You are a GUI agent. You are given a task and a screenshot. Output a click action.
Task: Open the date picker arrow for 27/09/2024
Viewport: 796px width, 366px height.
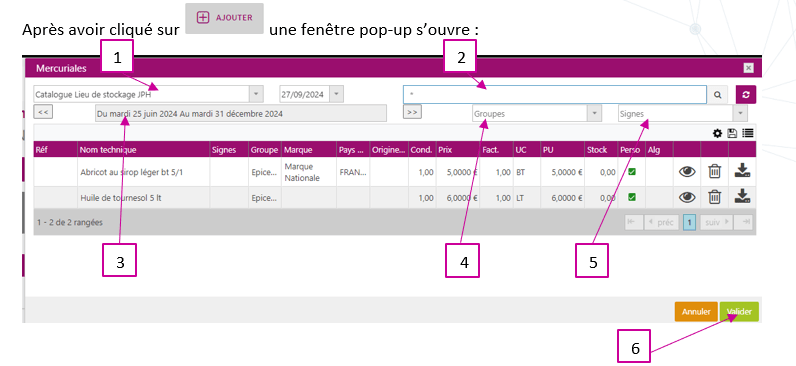[x=337, y=94]
